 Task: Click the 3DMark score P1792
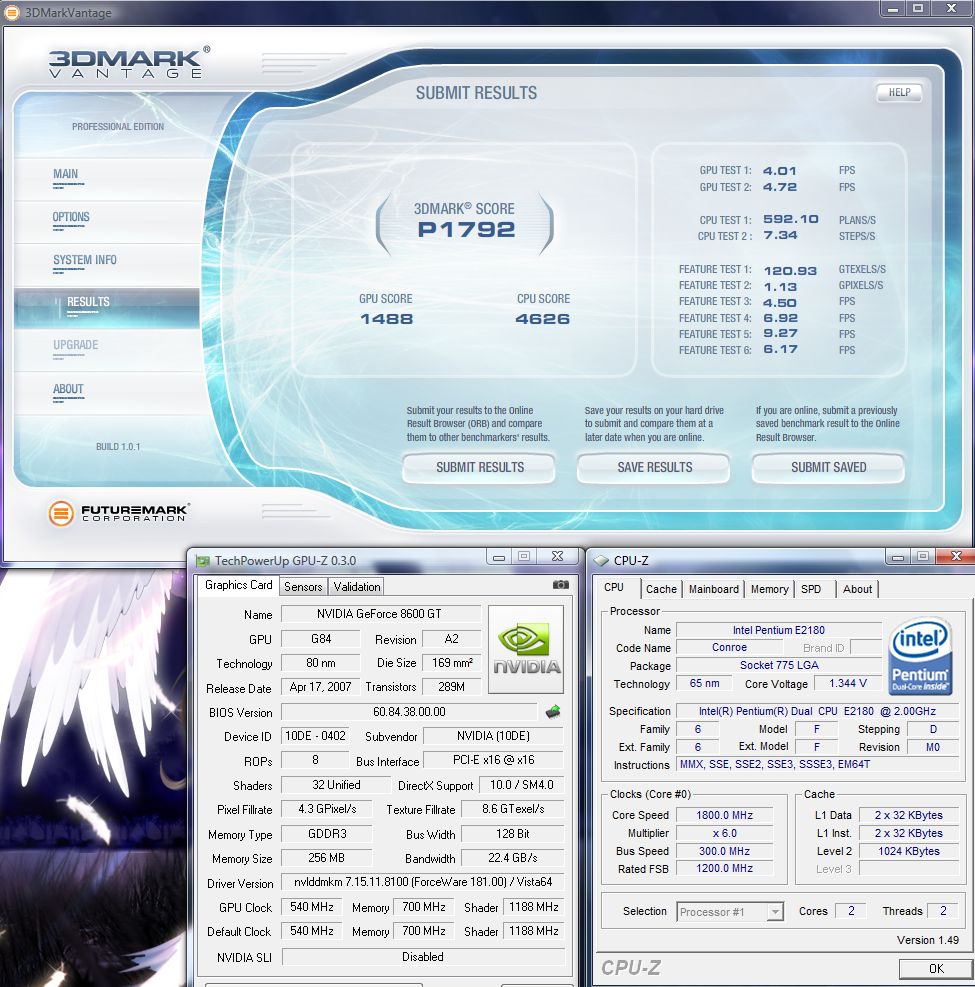(x=466, y=230)
